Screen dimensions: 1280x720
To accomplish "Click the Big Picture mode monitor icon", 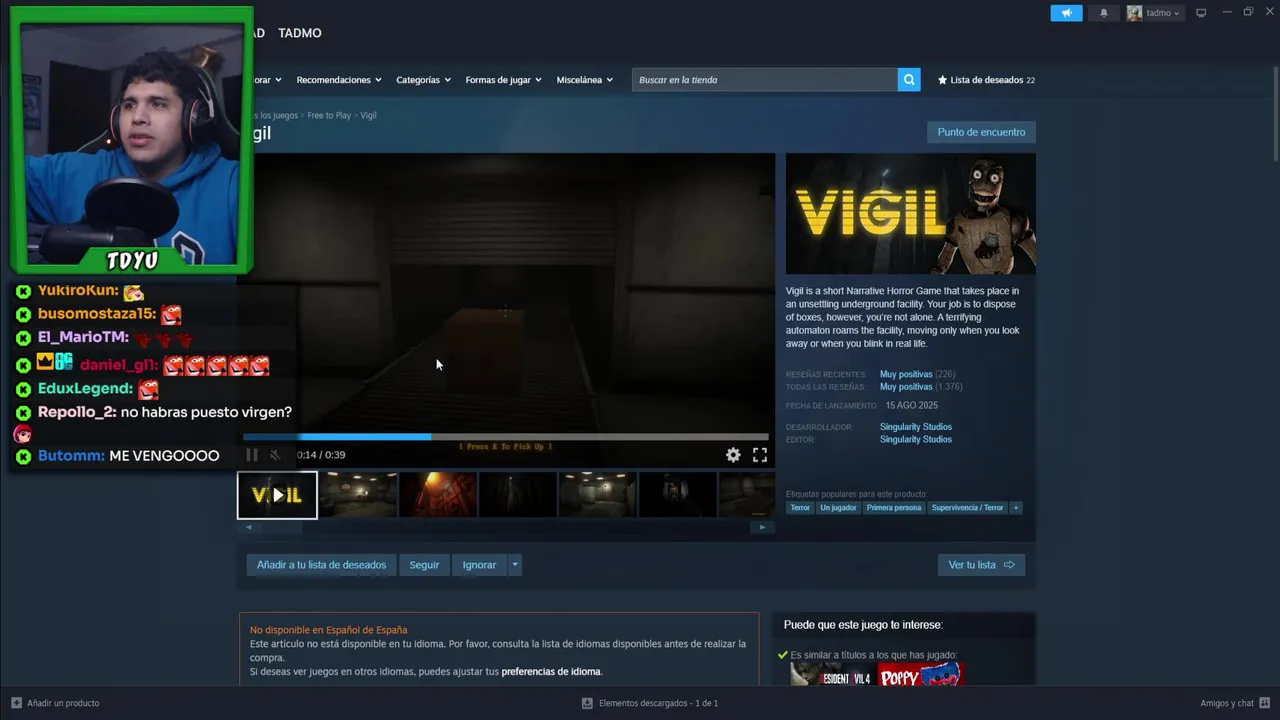I will pos(1201,13).
